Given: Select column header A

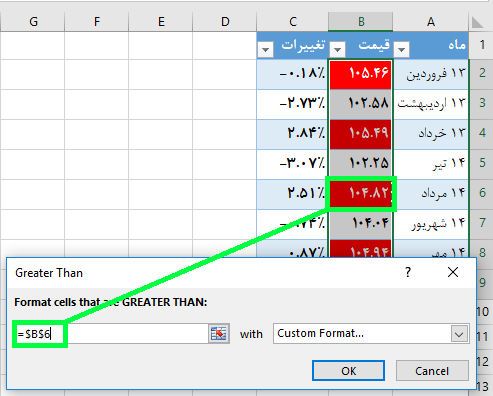Looking at the screenshot, I should [x=431, y=22].
